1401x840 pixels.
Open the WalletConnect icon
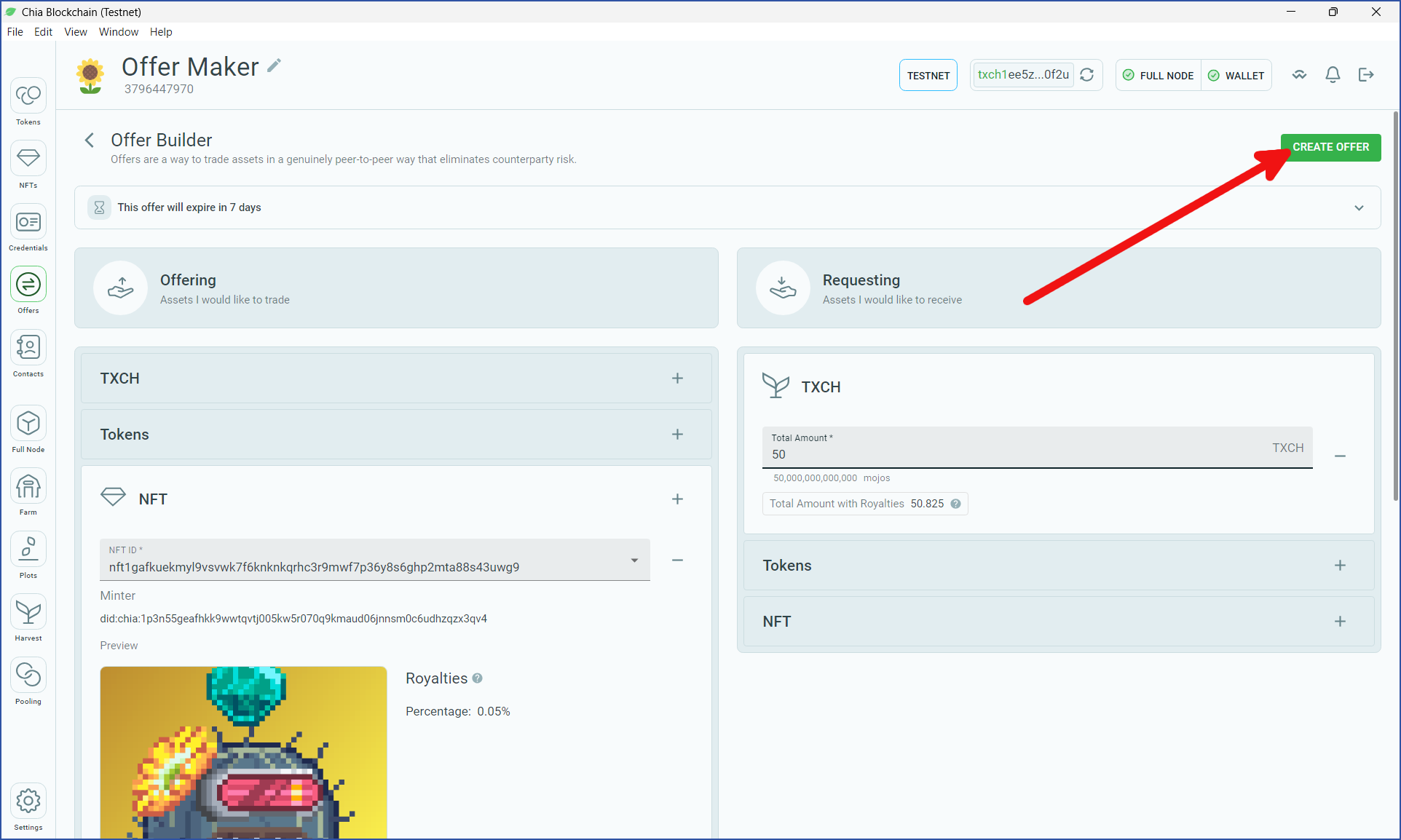[1299, 75]
